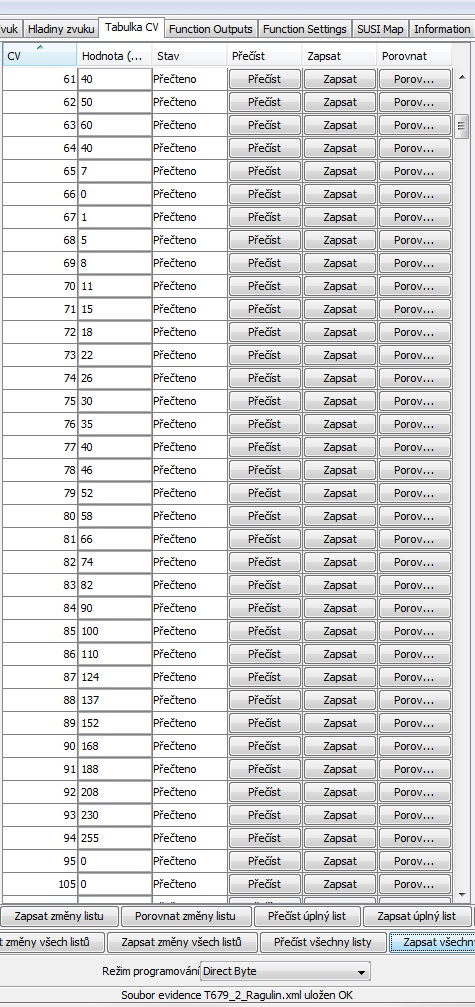Click Zapsat úplný list button
This screenshot has height=1007, width=475.
pyautogui.click(x=417, y=915)
